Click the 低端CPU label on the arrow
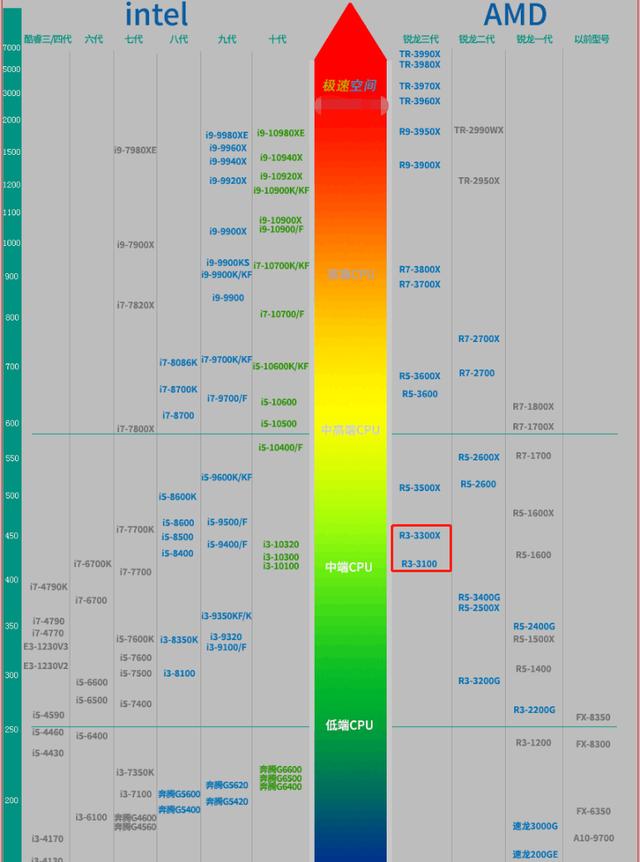Image resolution: width=640 pixels, height=862 pixels. 349,724
